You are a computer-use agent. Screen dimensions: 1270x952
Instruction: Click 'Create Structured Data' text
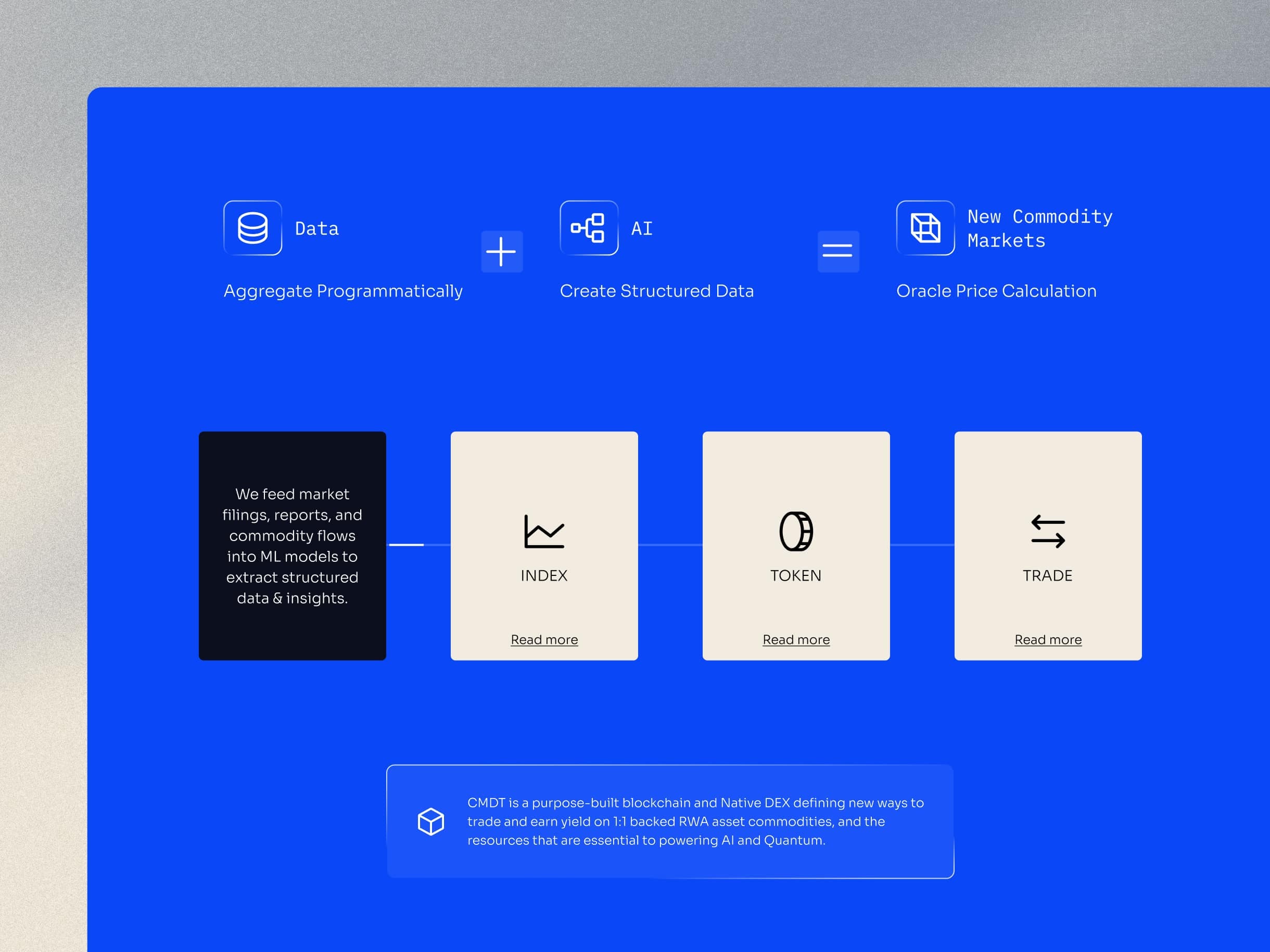(x=656, y=291)
